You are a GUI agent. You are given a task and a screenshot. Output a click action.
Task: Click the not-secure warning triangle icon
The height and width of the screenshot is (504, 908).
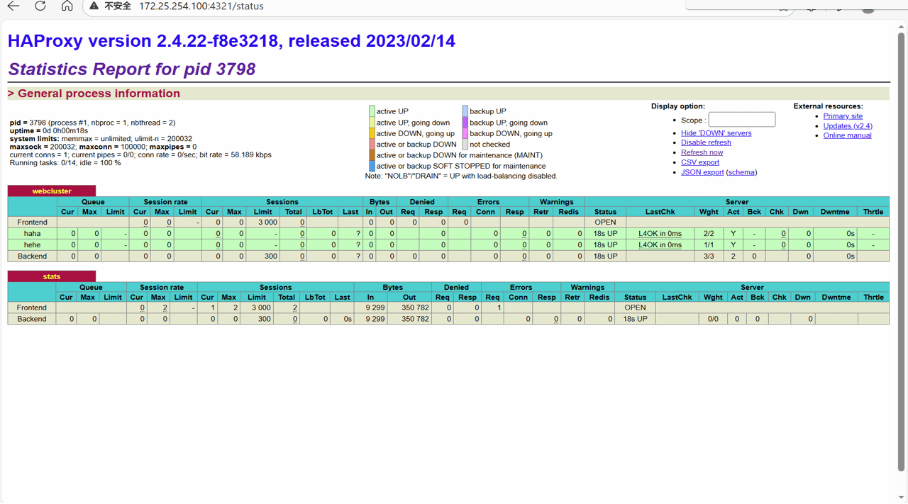coord(94,6)
